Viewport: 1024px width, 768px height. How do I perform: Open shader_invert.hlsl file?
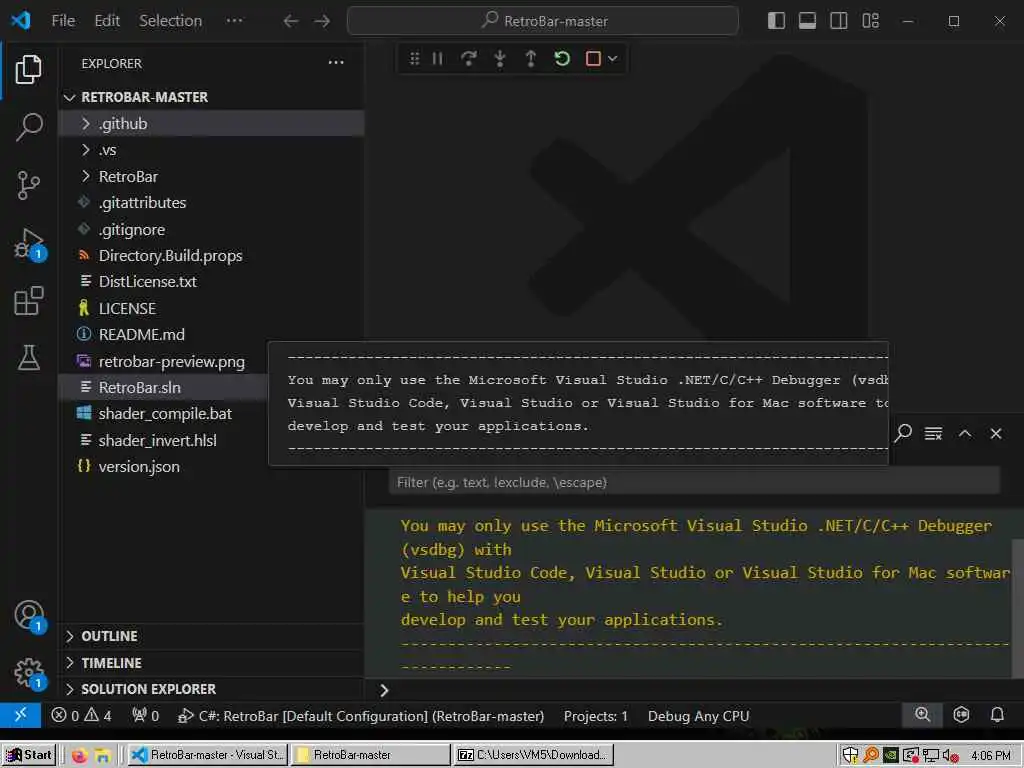pyautogui.click(x=163, y=440)
